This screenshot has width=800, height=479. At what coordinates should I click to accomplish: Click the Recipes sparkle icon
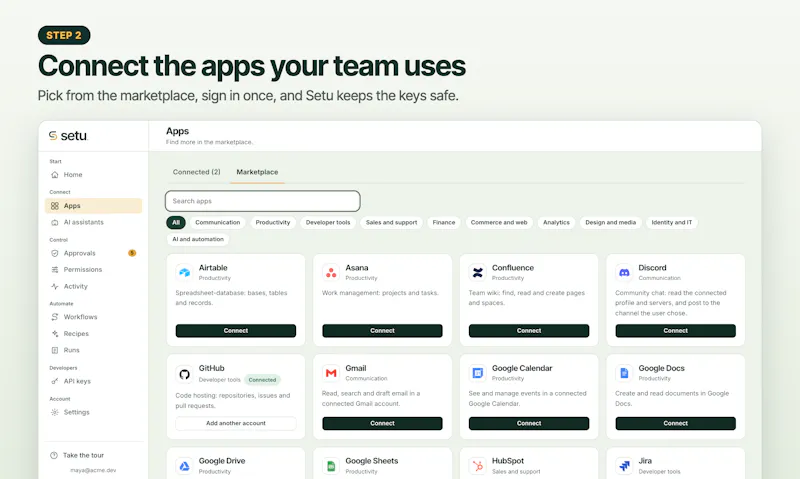click(55, 334)
